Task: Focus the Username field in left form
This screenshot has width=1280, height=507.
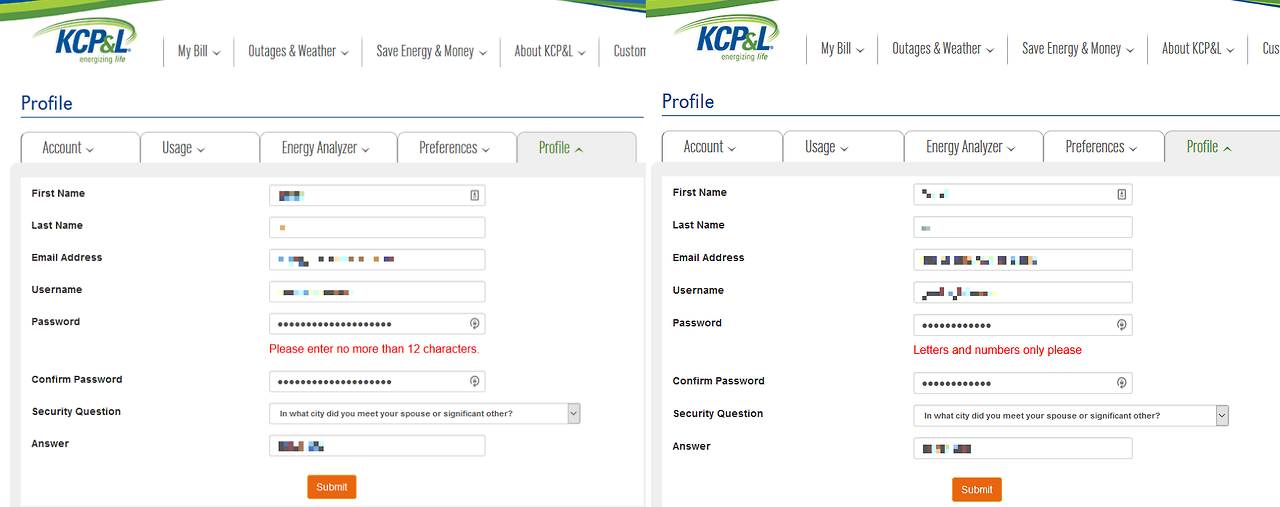Action: 377,292
